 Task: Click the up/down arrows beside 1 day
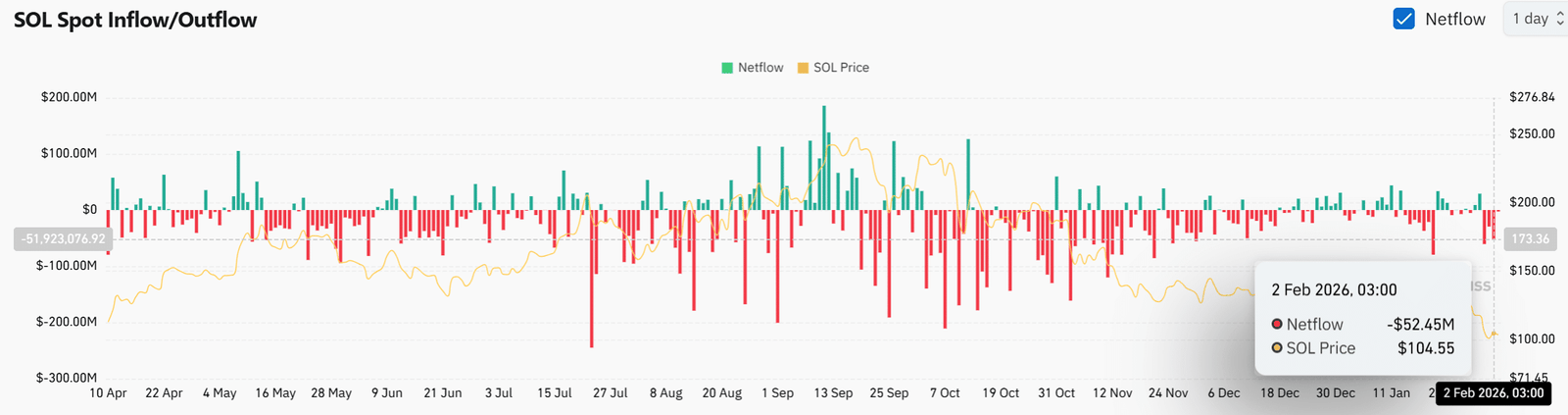point(1560,19)
